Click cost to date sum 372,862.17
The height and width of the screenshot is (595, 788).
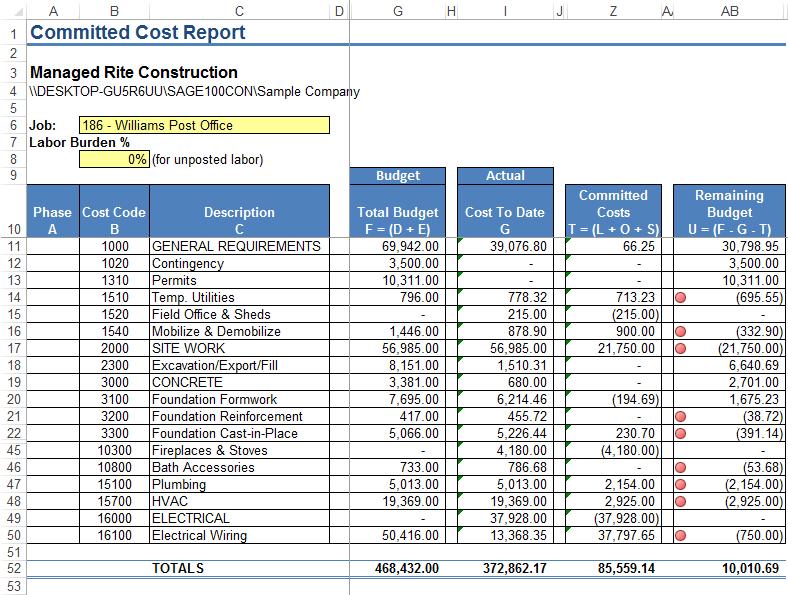point(505,568)
